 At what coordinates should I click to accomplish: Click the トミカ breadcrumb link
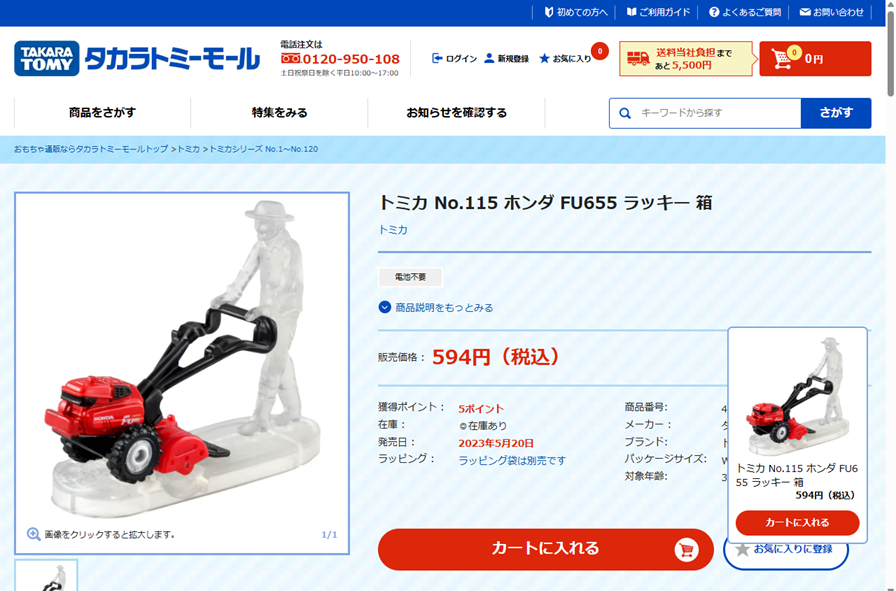click(189, 149)
